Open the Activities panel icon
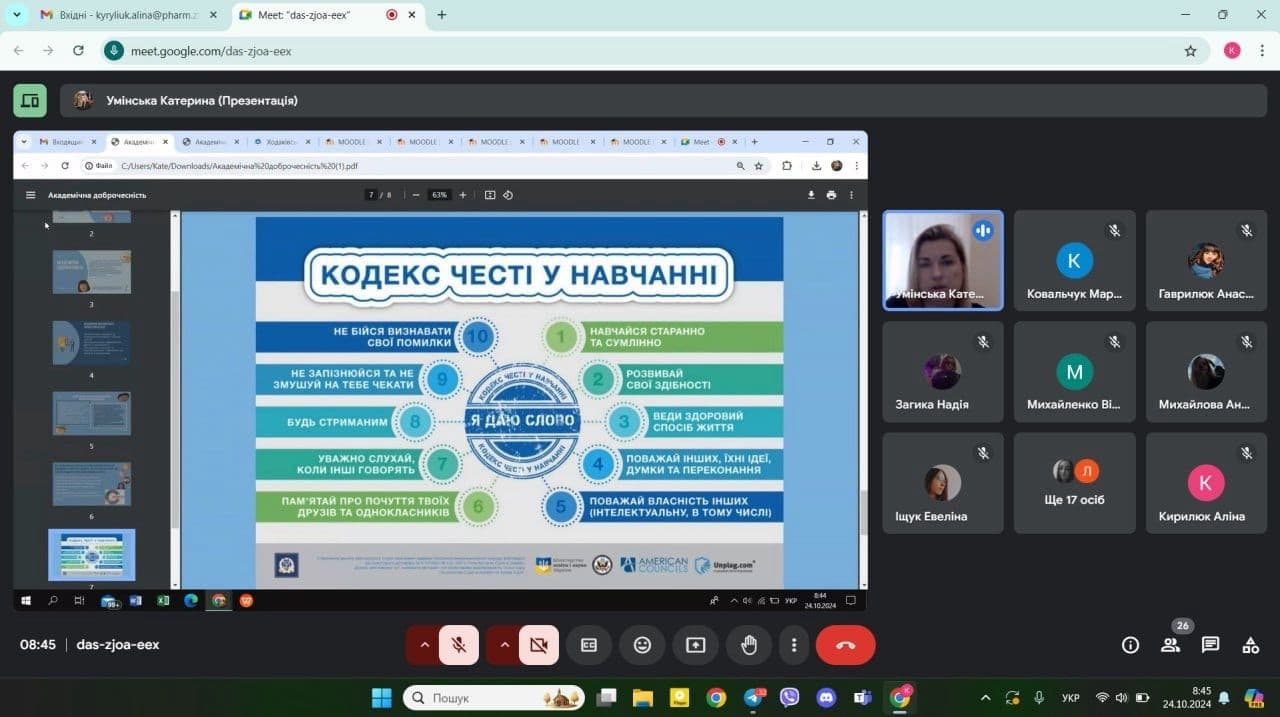Screen dimensions: 1280x717 pyautogui.click(x=1250, y=645)
